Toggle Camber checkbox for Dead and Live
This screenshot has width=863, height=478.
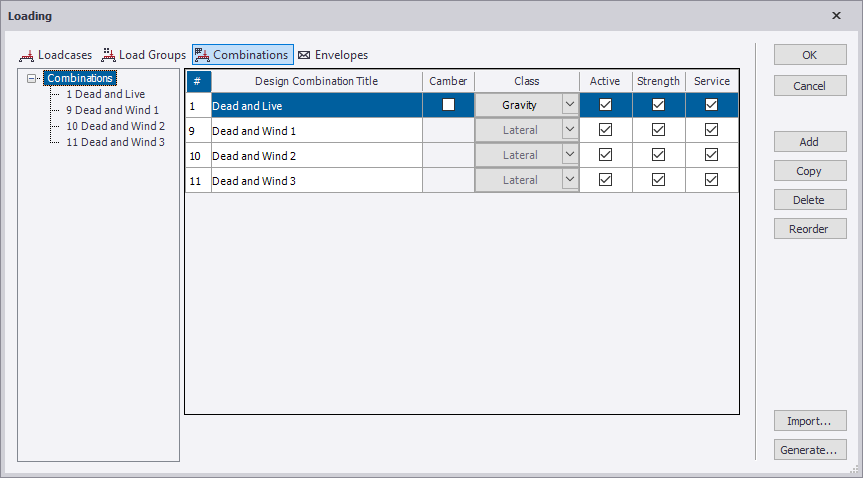449,105
